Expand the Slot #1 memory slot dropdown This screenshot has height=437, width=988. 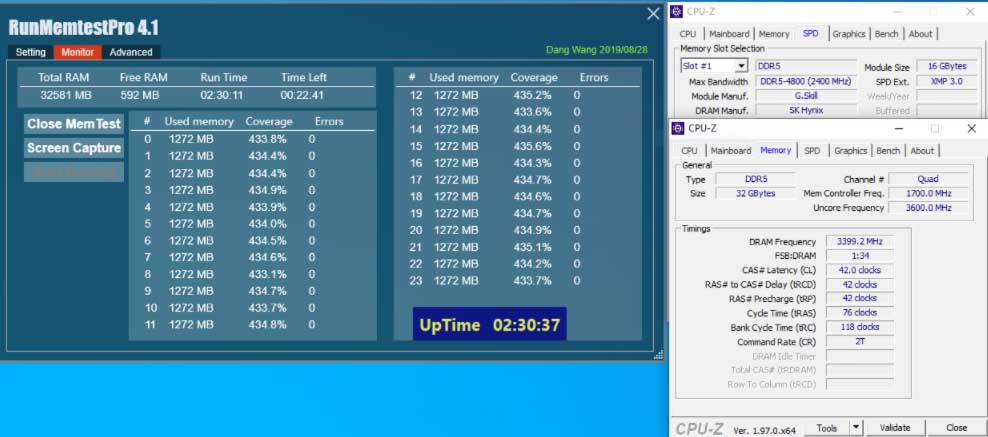pyautogui.click(x=741, y=65)
